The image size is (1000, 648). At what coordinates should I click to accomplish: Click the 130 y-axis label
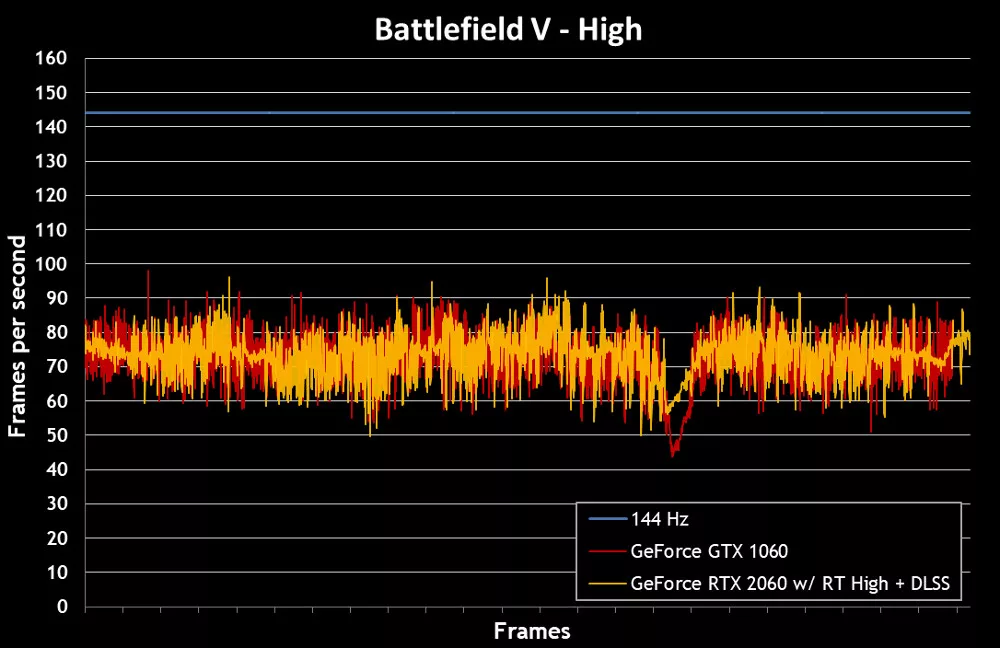coord(51,161)
